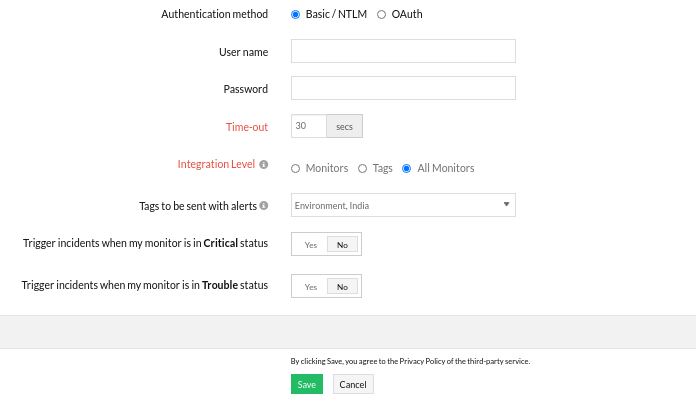Click the green Save button
This screenshot has width=696, height=418.
(x=307, y=385)
